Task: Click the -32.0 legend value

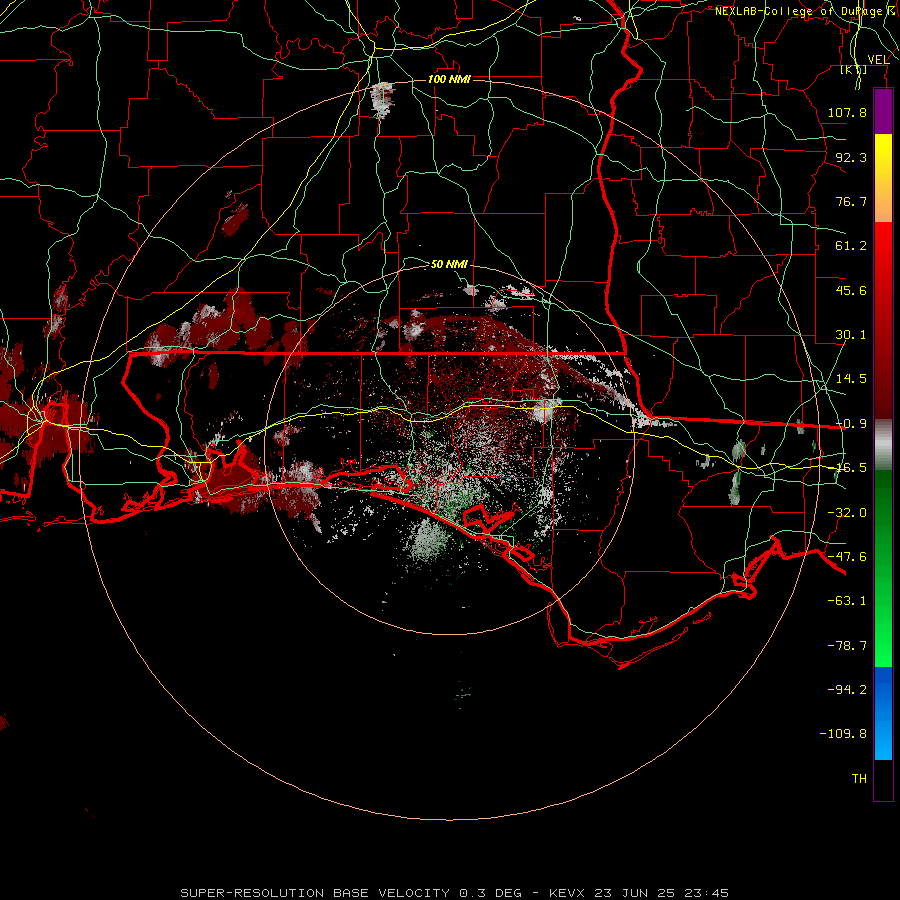Action: (847, 513)
